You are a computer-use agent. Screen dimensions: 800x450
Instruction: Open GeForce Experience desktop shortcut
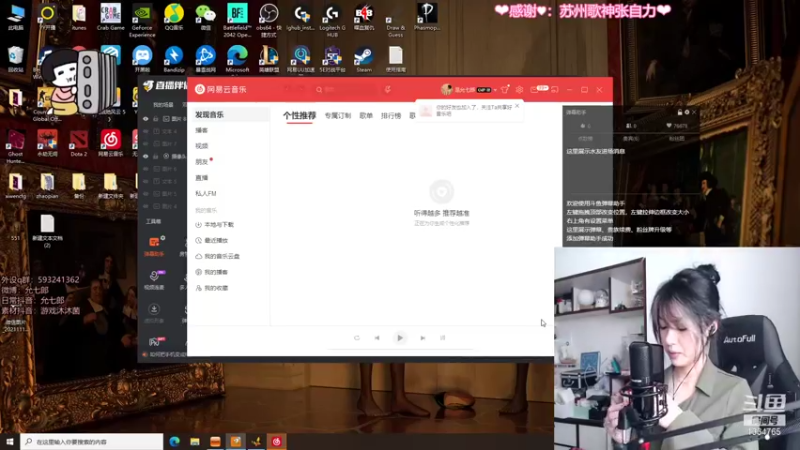pyautogui.click(x=142, y=20)
